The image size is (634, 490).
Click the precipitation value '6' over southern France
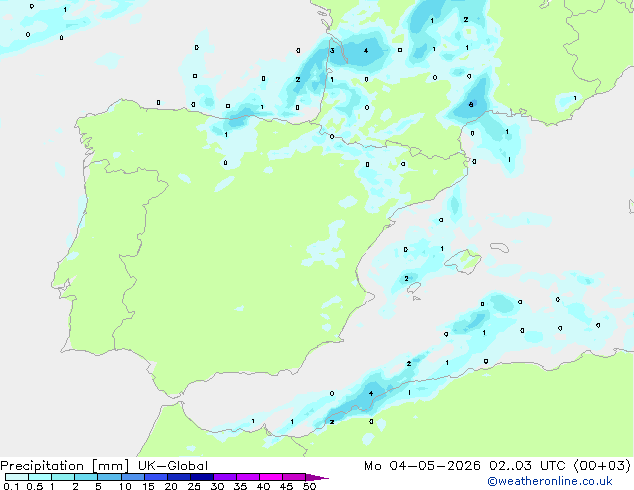(x=471, y=105)
